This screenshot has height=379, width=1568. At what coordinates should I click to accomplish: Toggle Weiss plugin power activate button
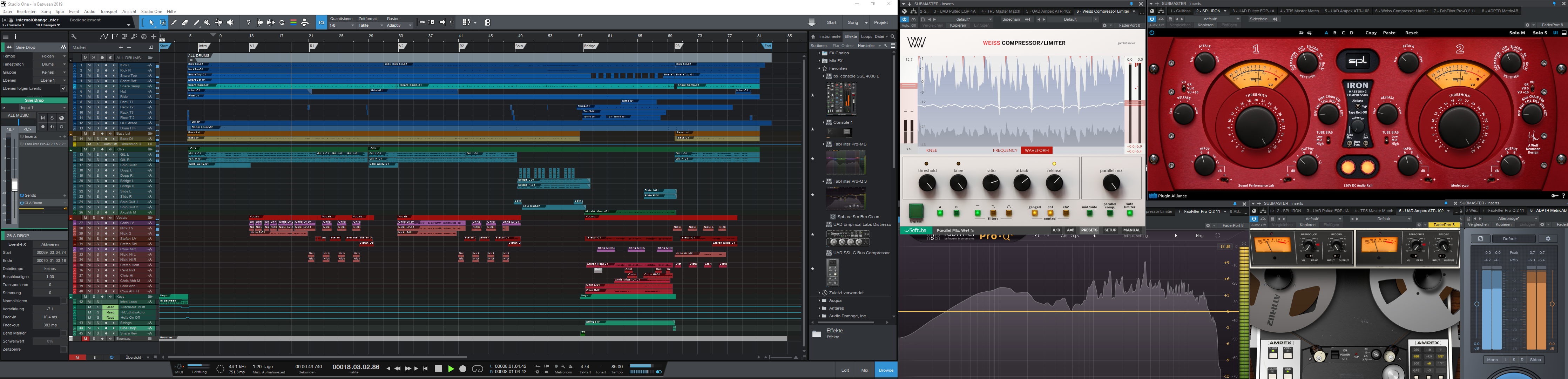(x=905, y=20)
